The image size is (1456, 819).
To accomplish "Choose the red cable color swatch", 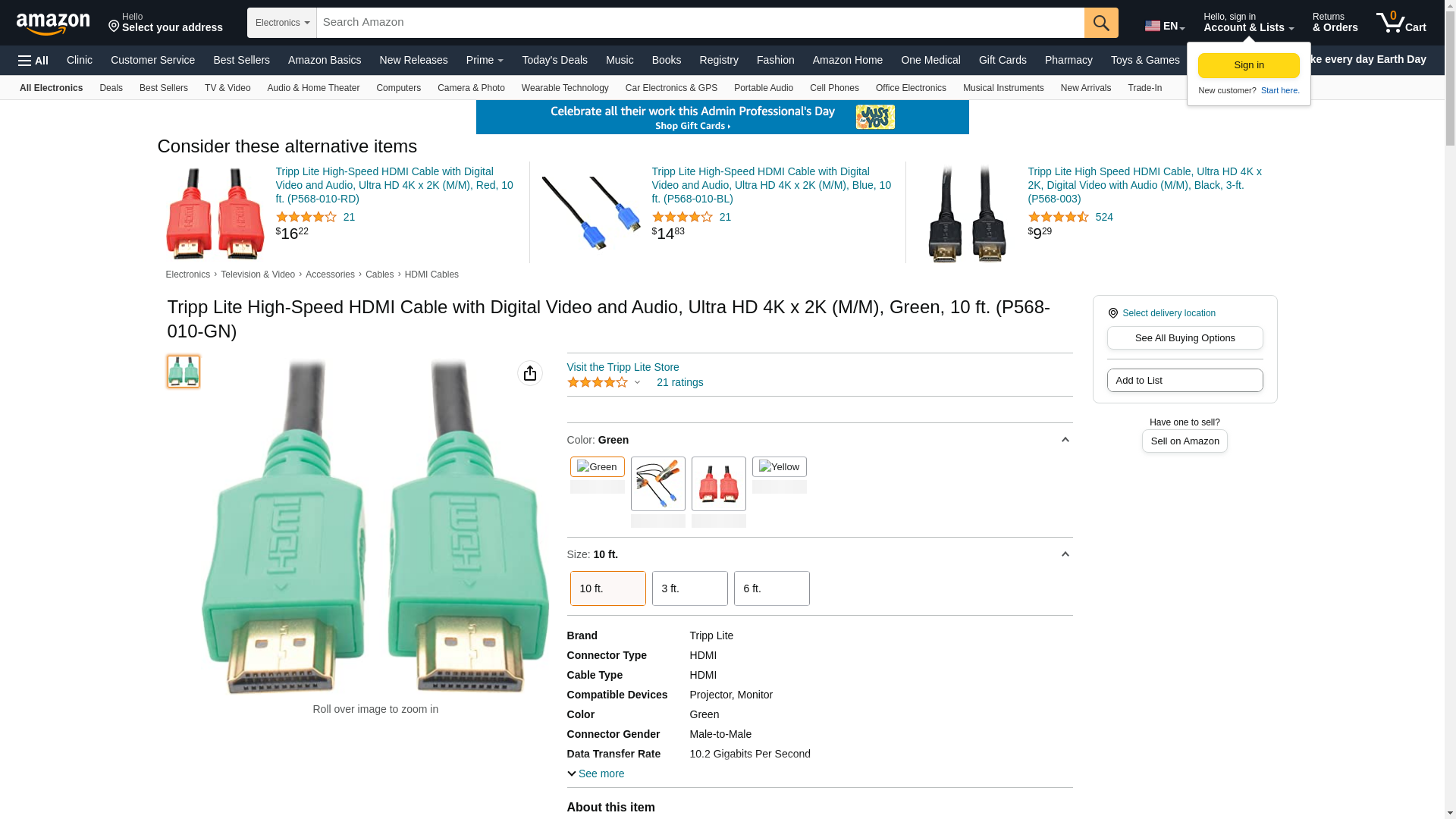I will click(718, 484).
